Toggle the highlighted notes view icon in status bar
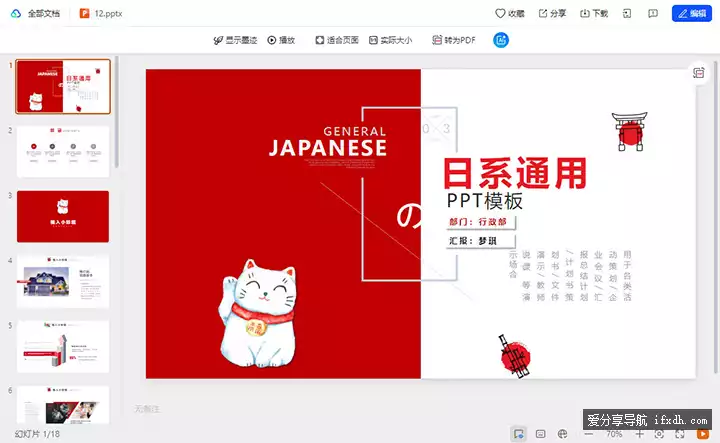Screen dimensions: 720x443 click(518, 434)
